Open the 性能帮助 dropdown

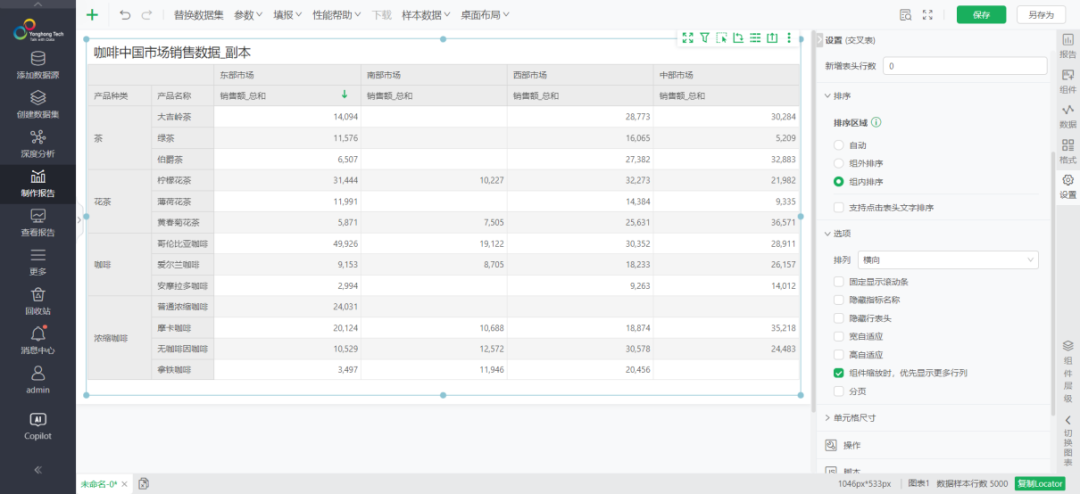(x=336, y=14)
